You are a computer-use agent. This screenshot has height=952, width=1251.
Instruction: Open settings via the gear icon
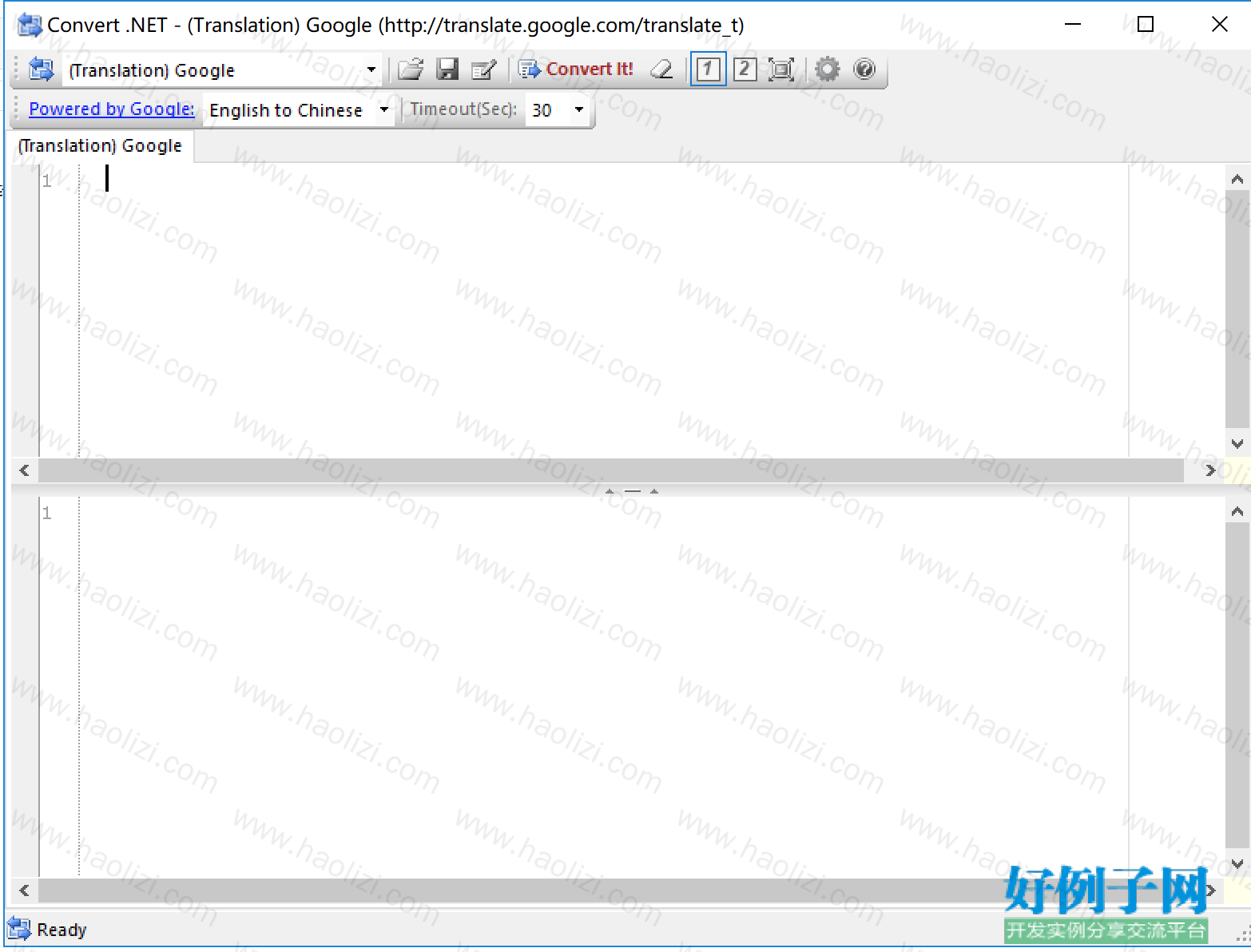[828, 69]
